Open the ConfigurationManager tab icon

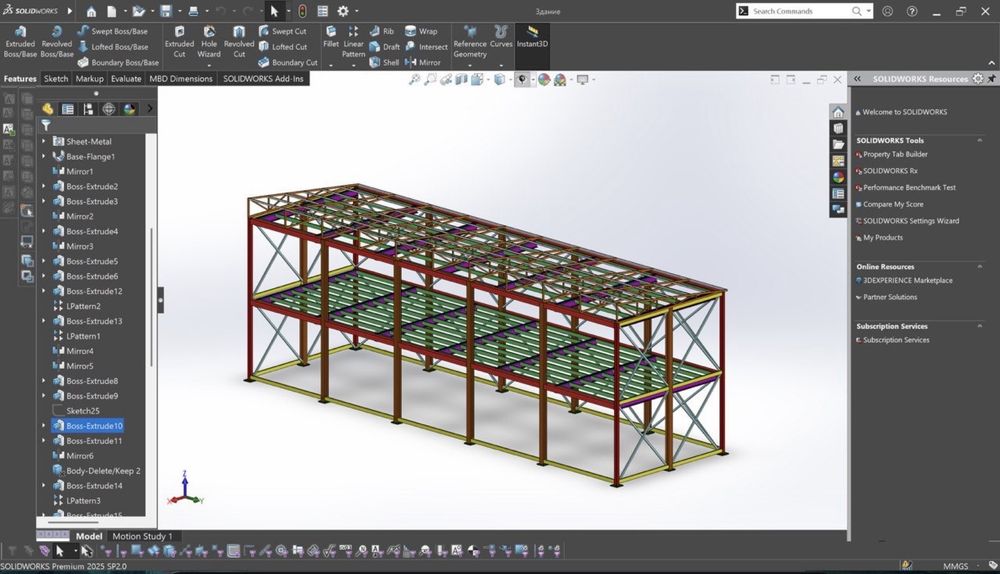89,109
